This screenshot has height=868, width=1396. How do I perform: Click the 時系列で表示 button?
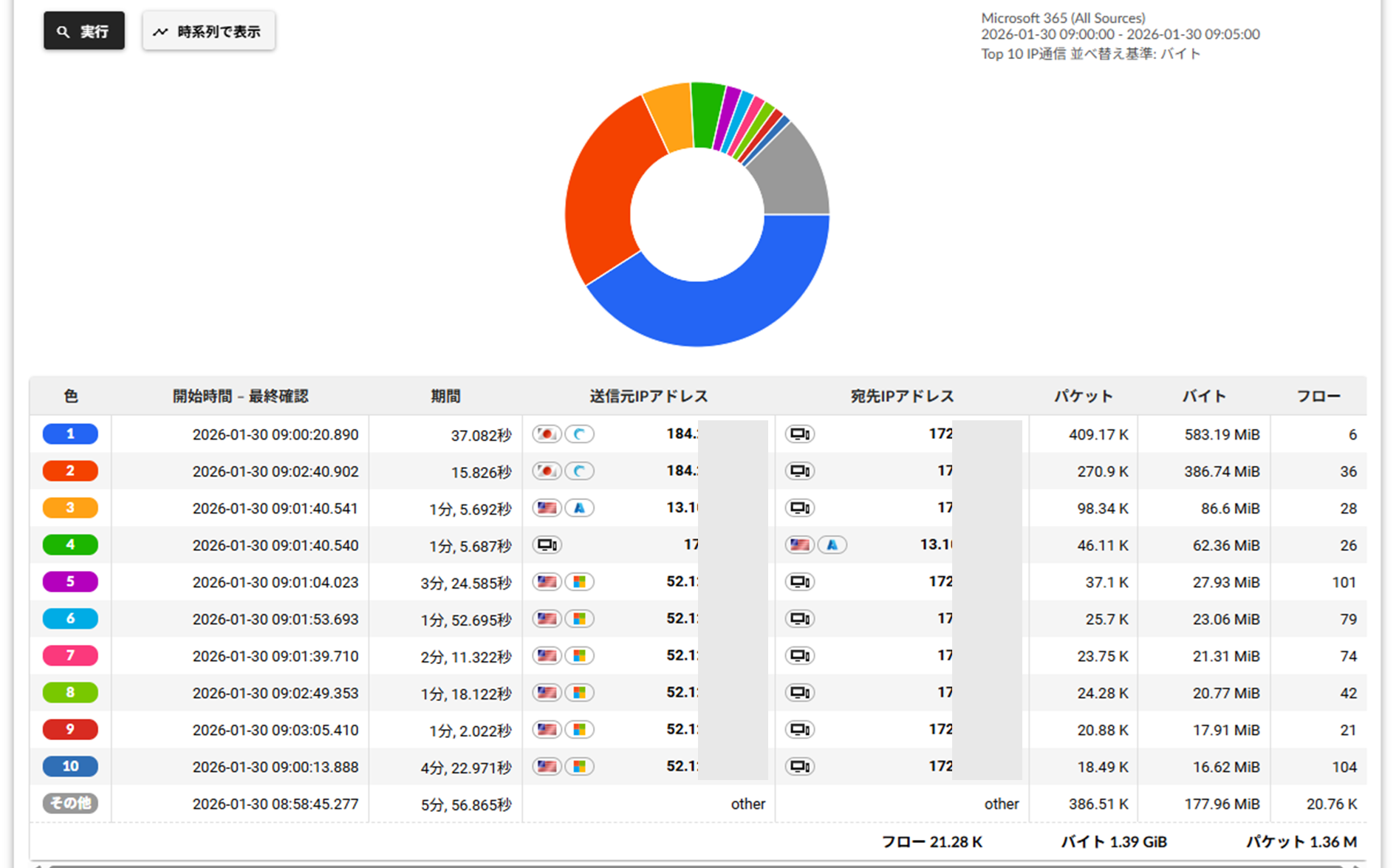pyautogui.click(x=208, y=31)
